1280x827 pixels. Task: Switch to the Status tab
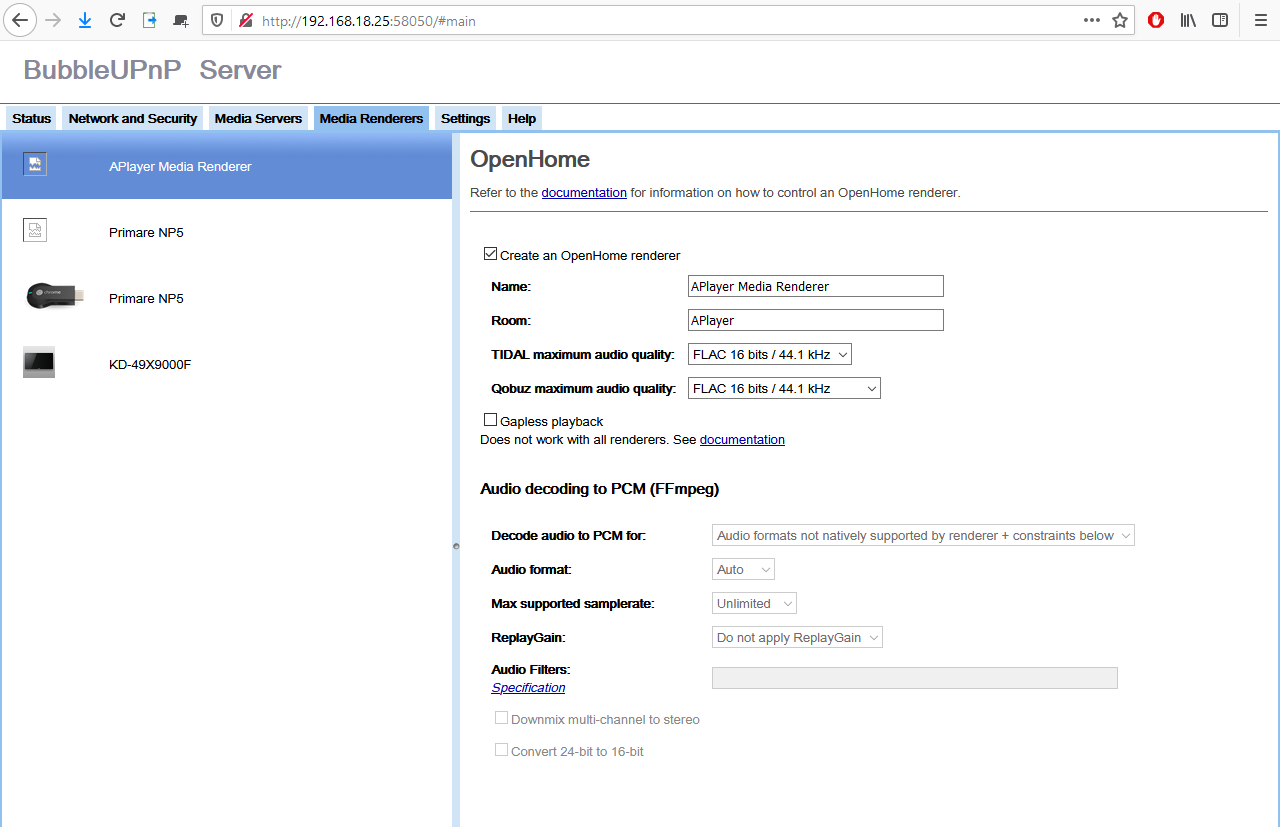(x=31, y=118)
